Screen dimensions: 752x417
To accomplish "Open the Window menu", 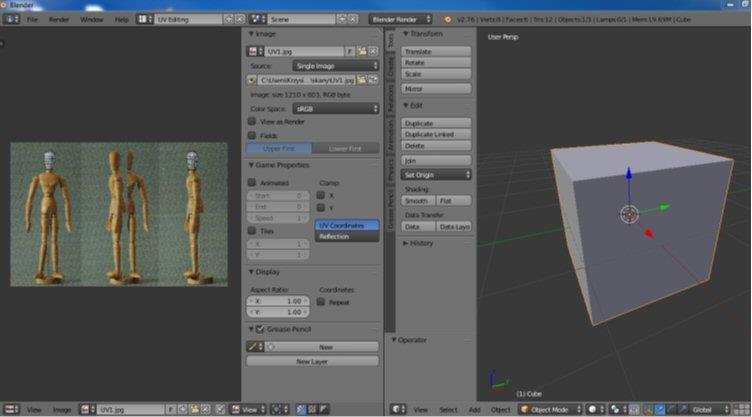I will click(x=92, y=20).
